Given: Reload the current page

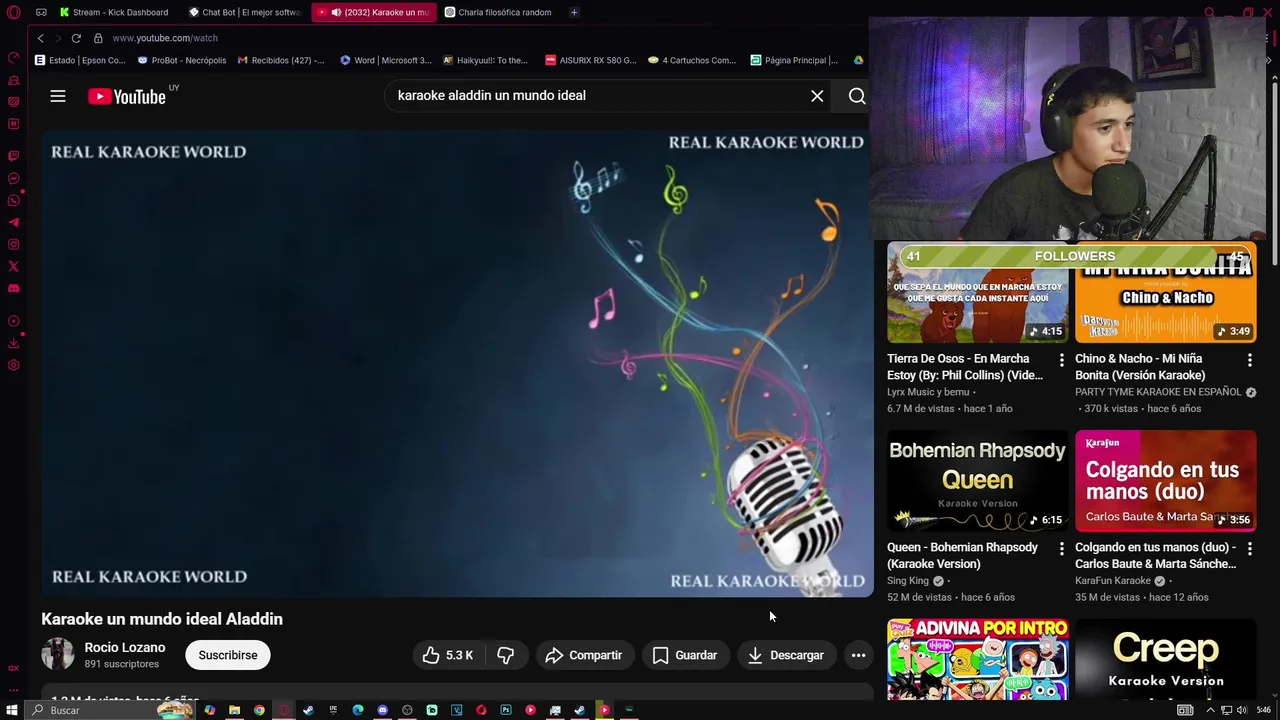Looking at the screenshot, I should coord(76,38).
